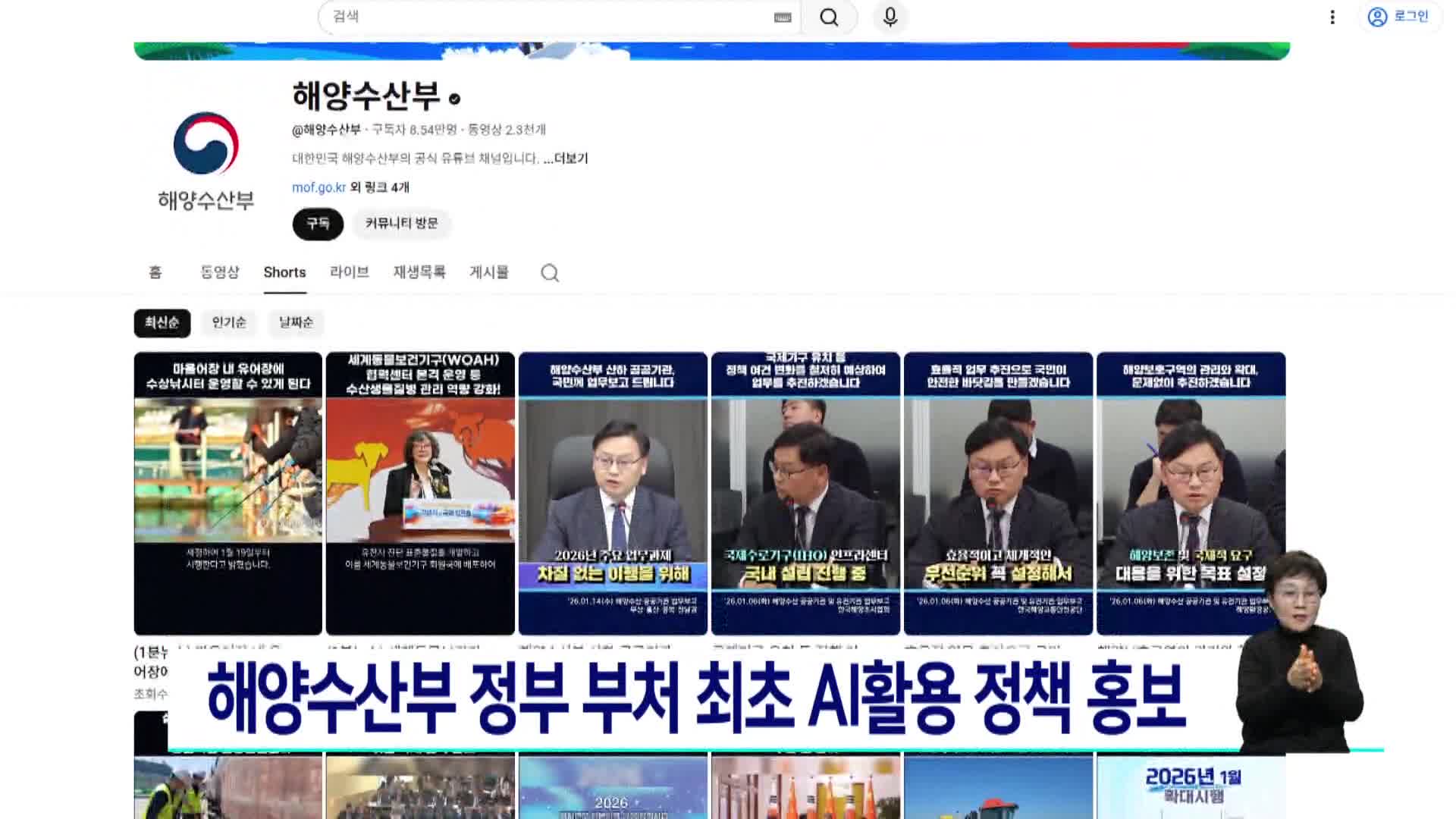Switch to the 재생목록 tab
The height and width of the screenshot is (819, 1456).
419,272
